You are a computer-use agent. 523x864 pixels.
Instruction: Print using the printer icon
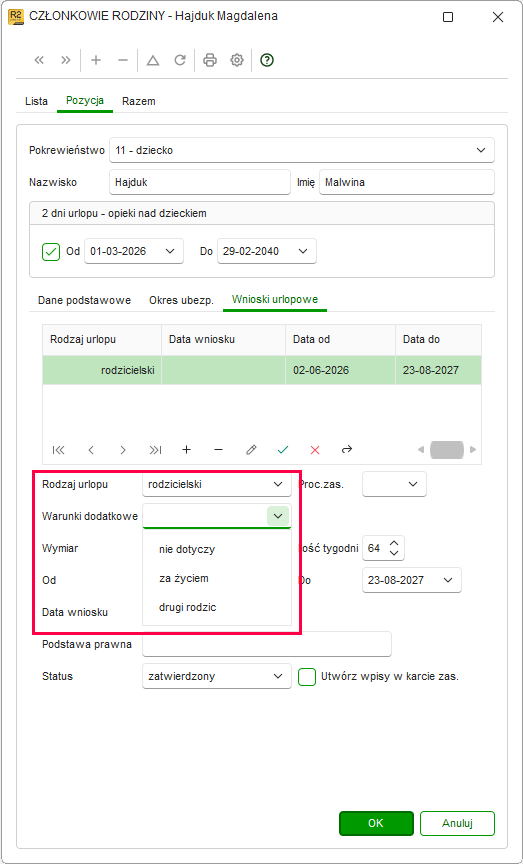pyautogui.click(x=209, y=61)
